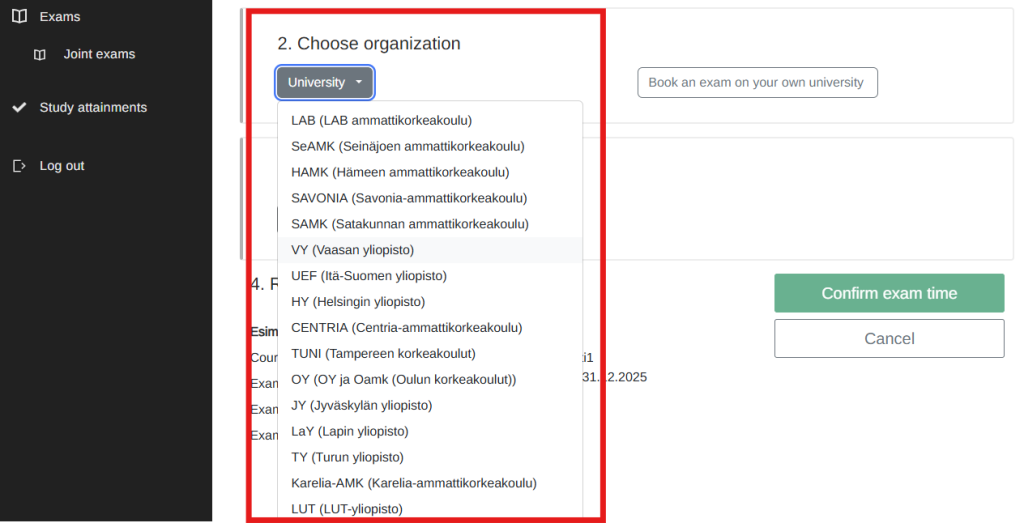Image resolution: width=1024 pixels, height=523 pixels.
Task: Open the University dropdown
Action: (x=325, y=83)
